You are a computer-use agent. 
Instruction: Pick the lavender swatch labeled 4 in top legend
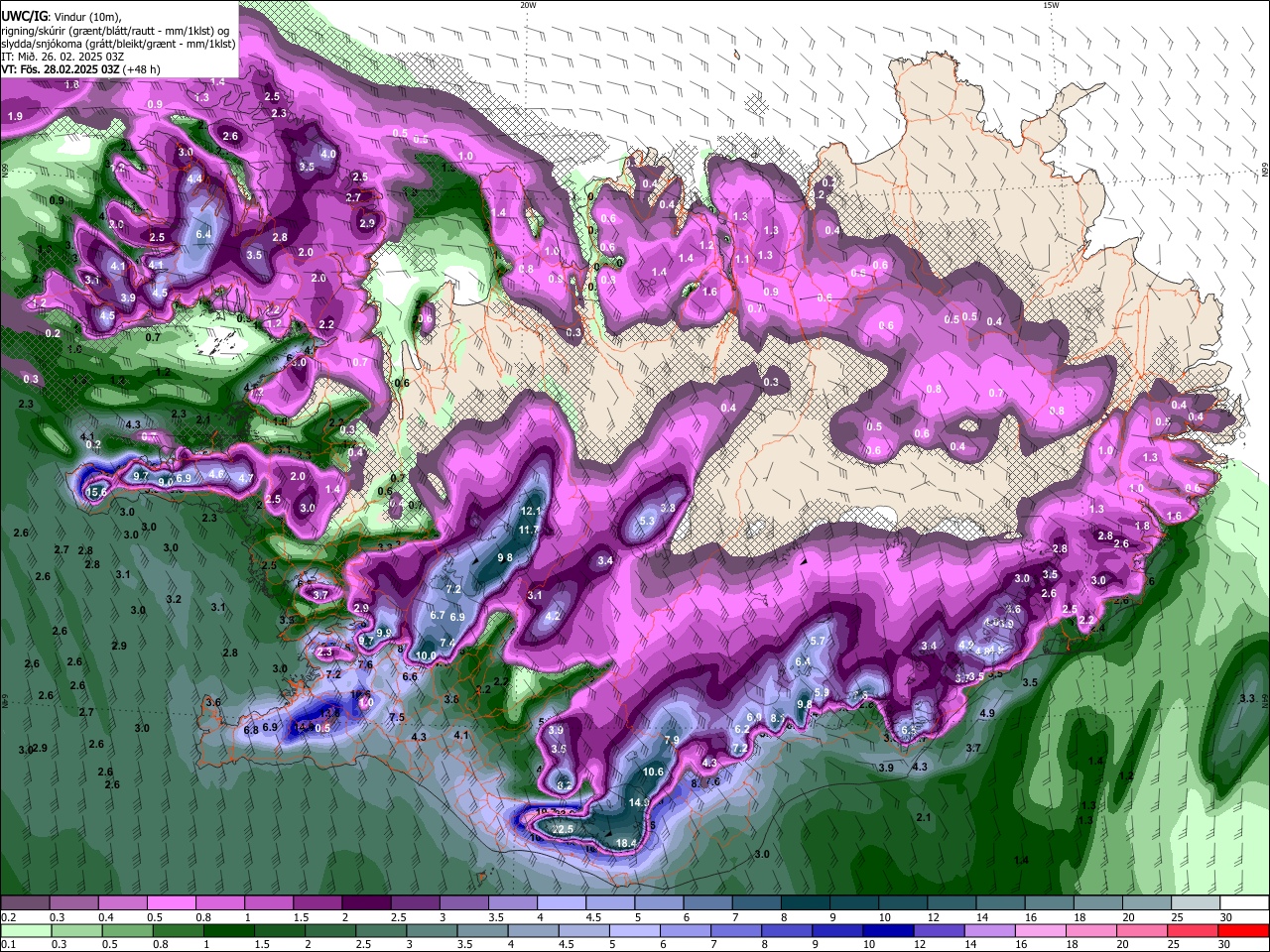[x=562, y=903]
